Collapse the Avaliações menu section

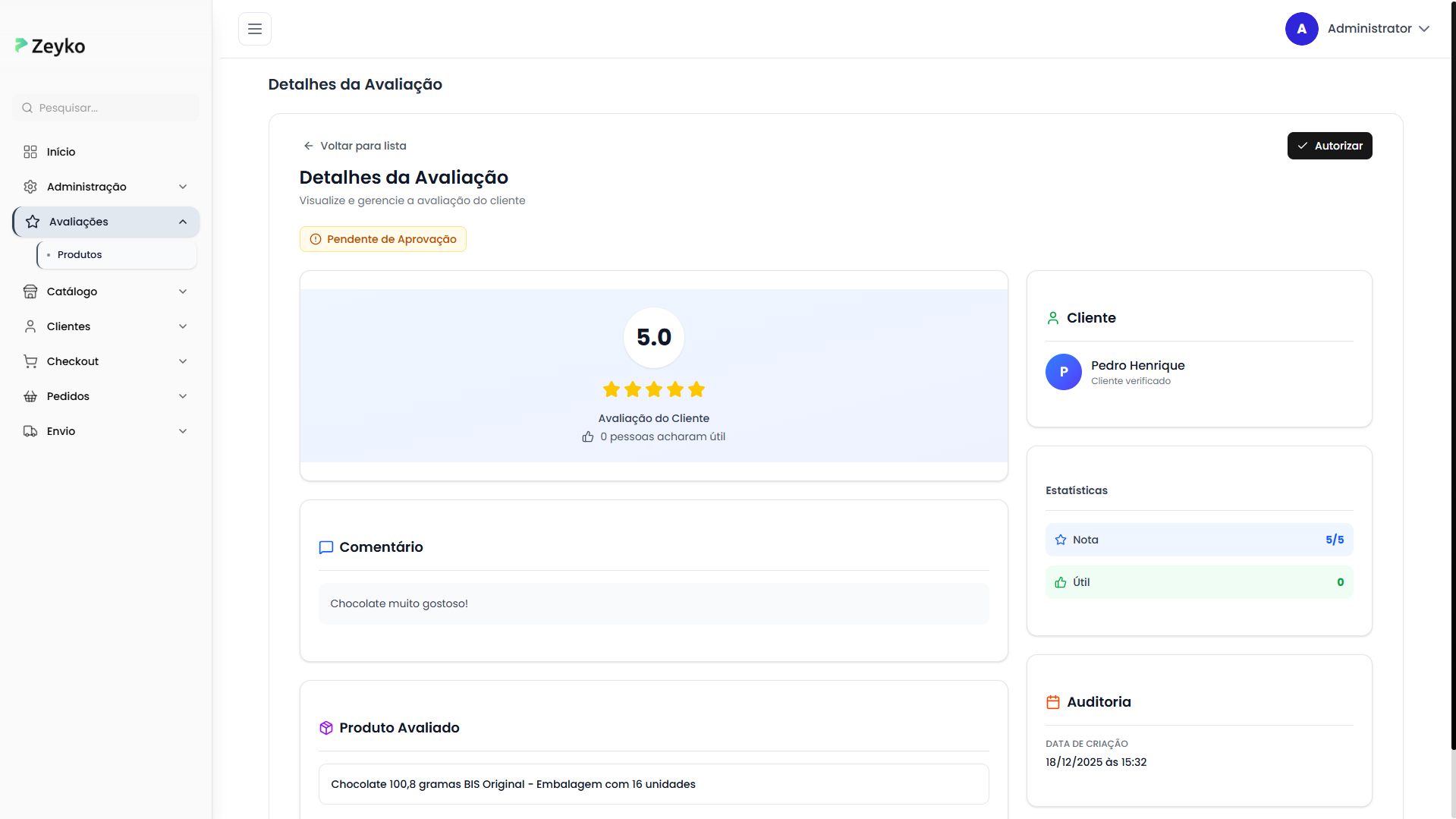tap(183, 222)
